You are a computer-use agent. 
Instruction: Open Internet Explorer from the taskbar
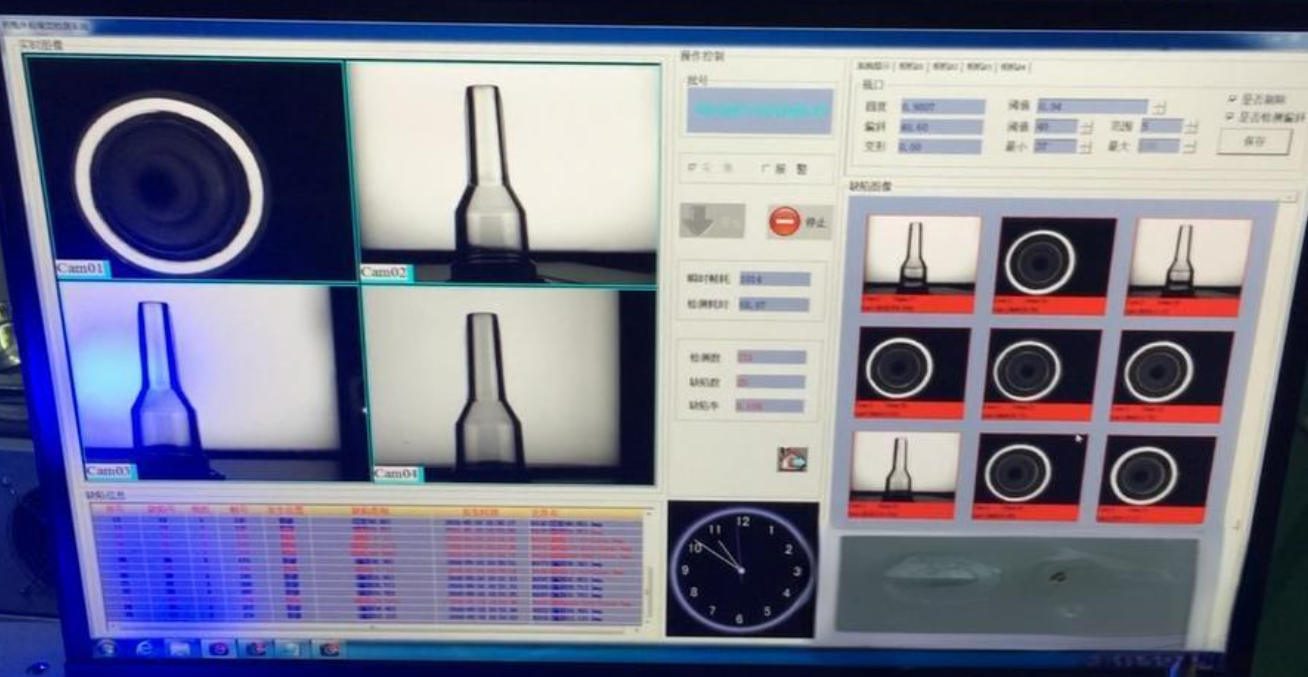(x=146, y=648)
